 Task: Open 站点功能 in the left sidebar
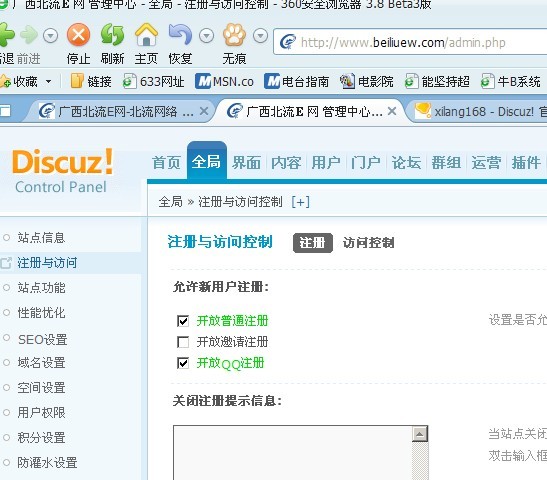click(42, 287)
